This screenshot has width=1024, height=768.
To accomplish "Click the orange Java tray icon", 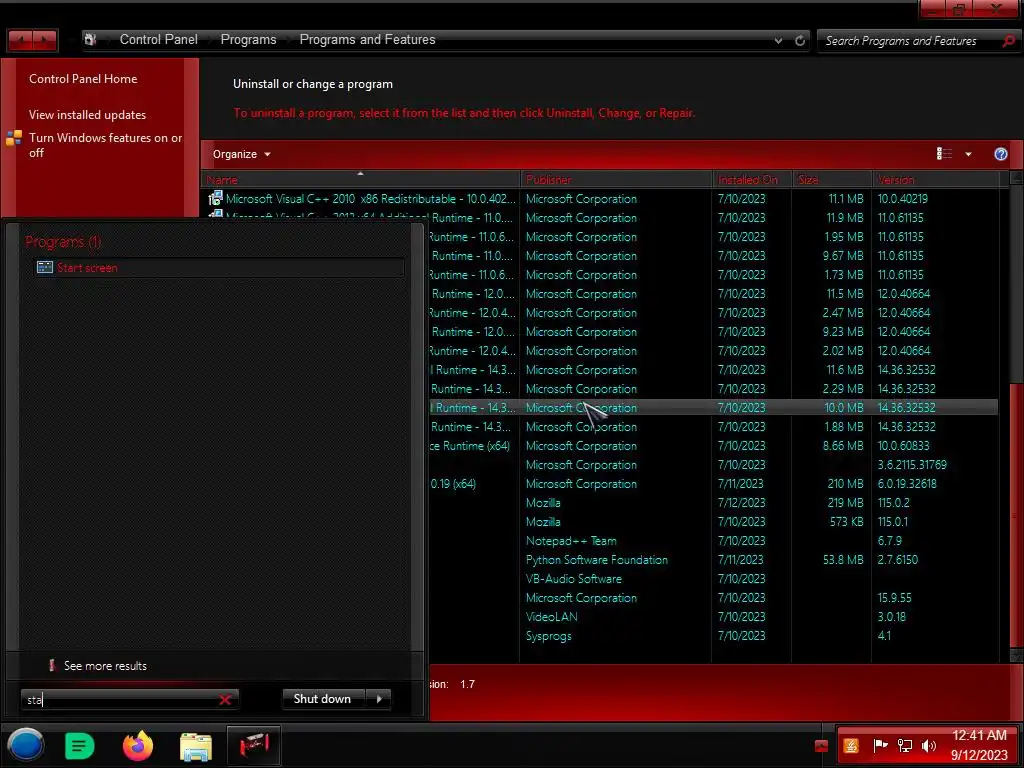I will [x=851, y=746].
